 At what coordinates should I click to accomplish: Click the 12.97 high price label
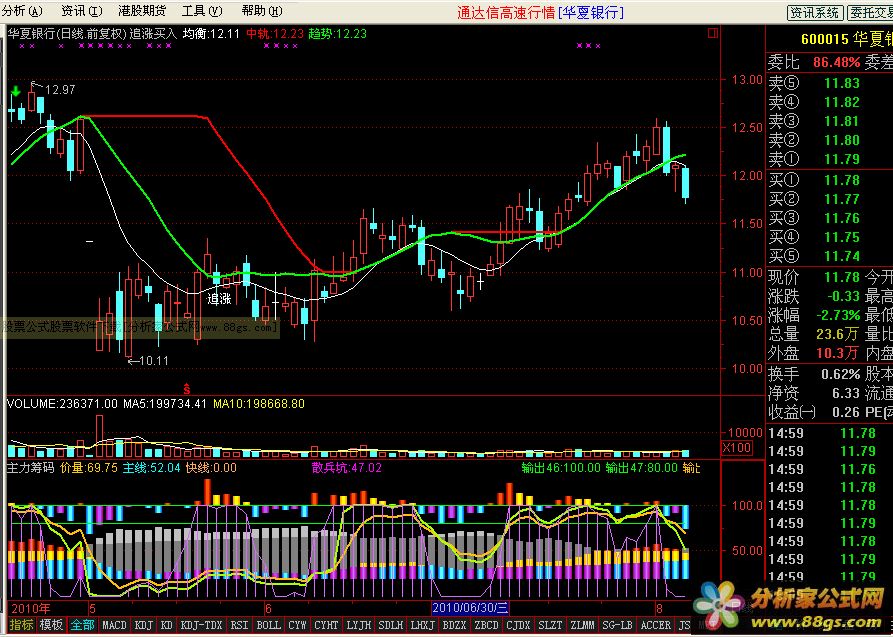[60, 89]
